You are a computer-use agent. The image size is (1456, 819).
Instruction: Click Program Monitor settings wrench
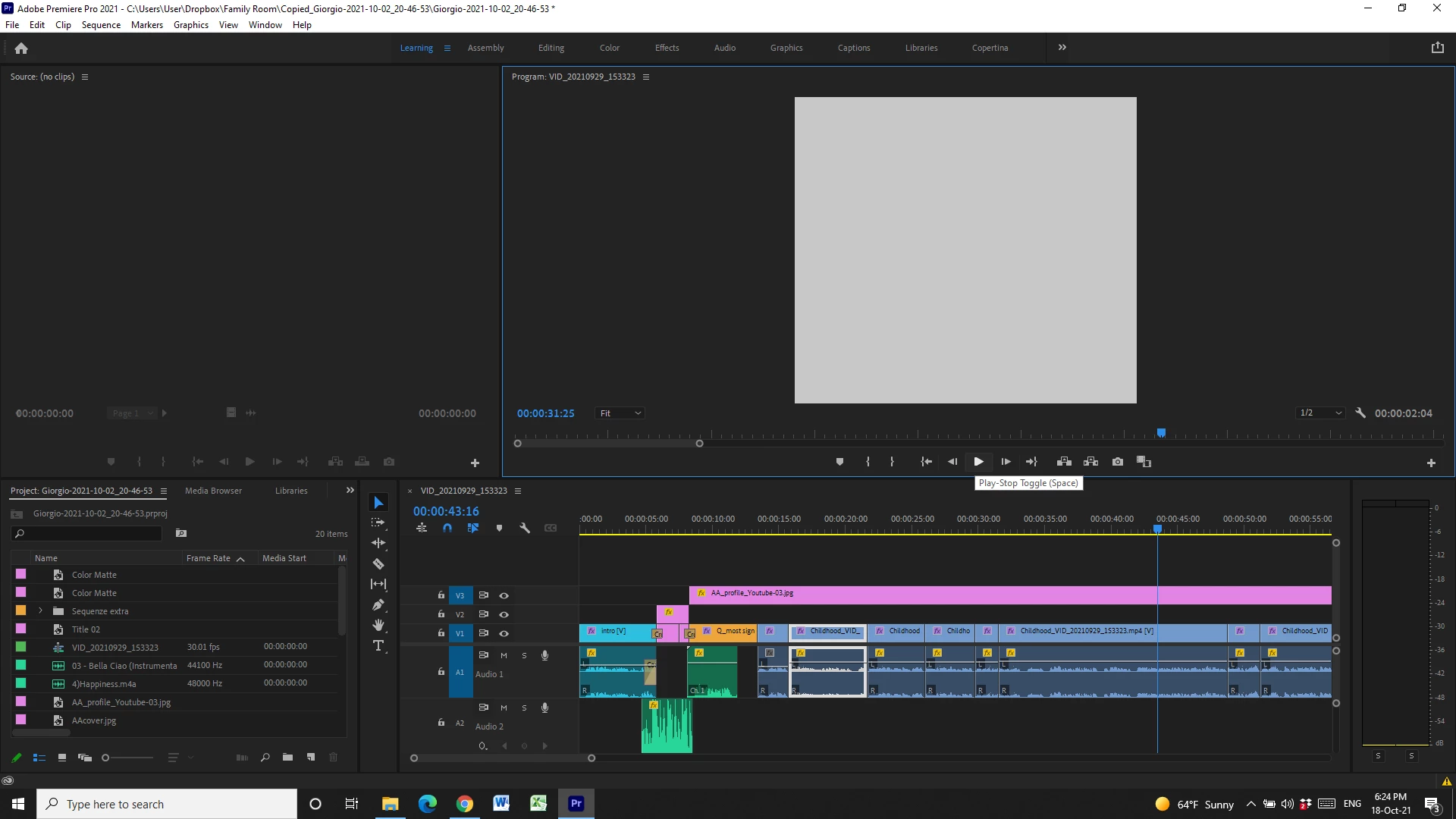[x=1360, y=413]
